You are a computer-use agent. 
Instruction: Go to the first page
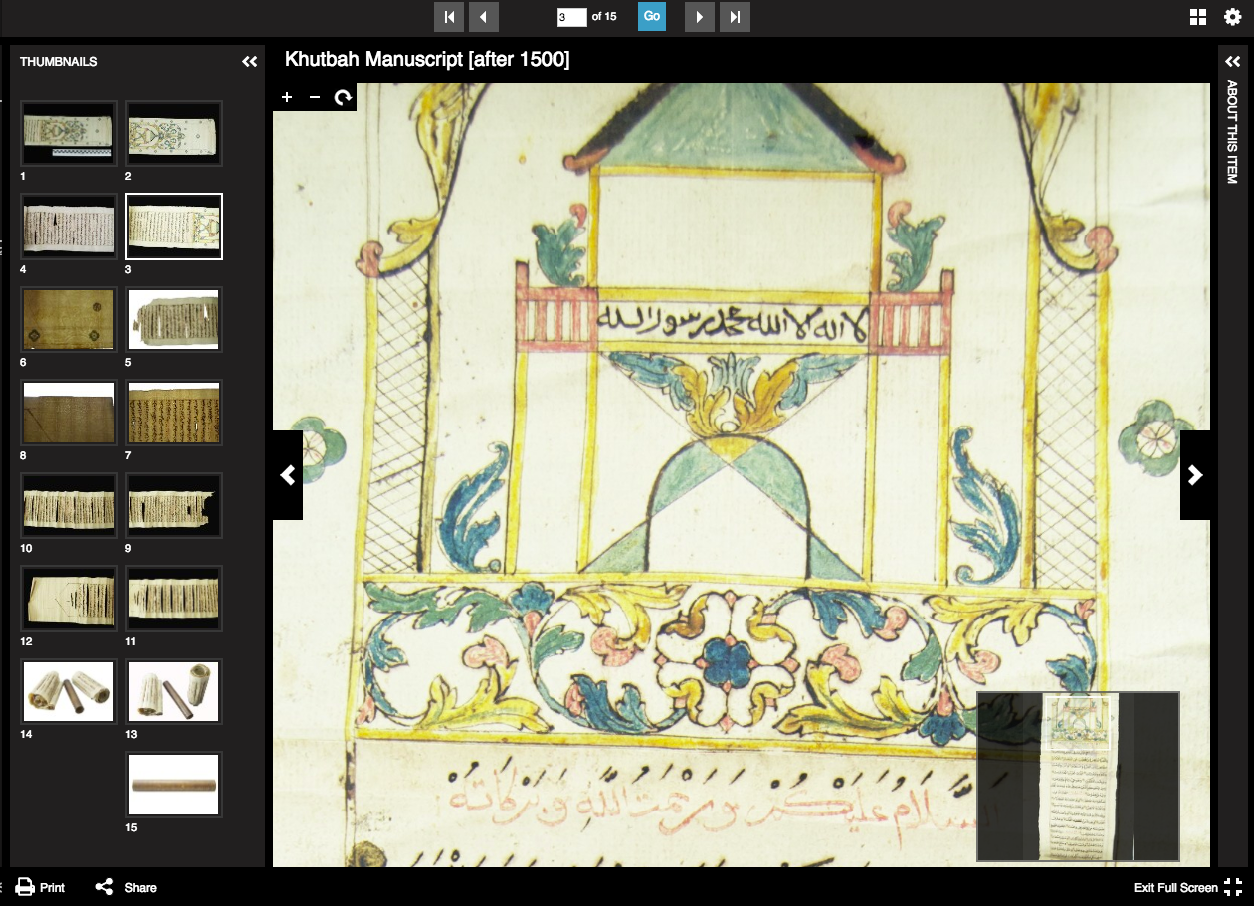[x=449, y=17]
